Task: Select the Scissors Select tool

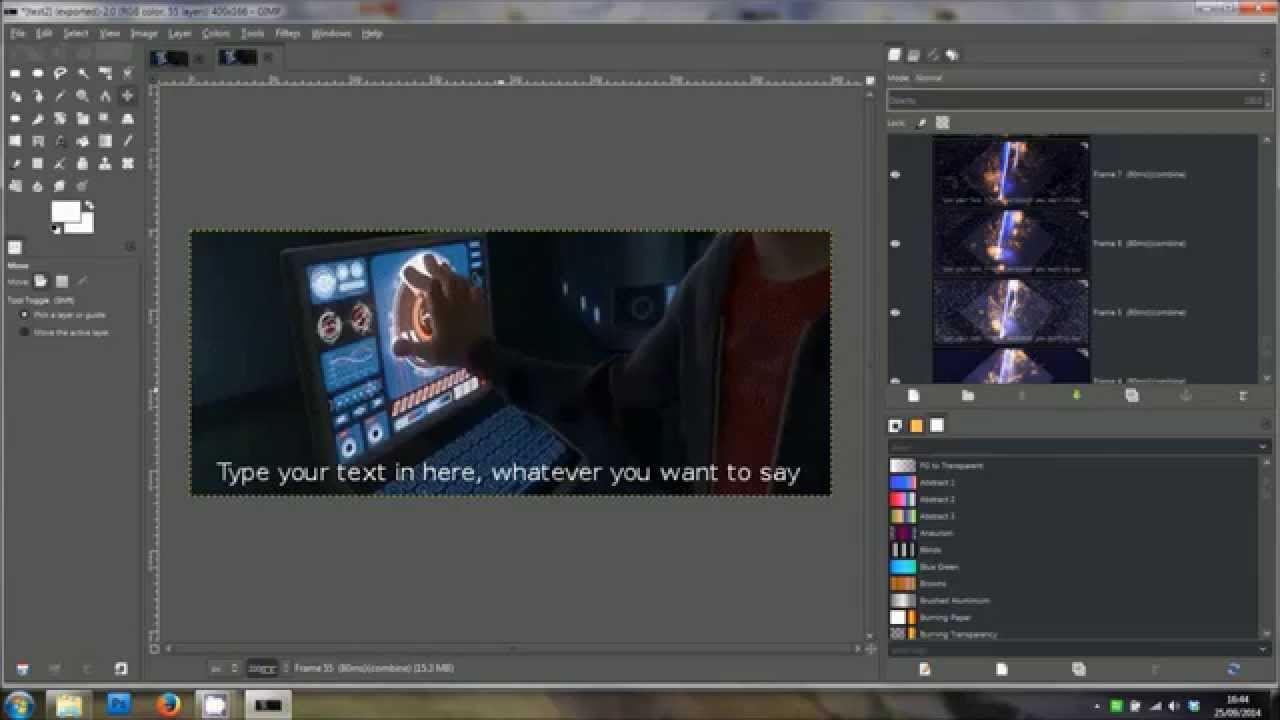Action: 127,73
